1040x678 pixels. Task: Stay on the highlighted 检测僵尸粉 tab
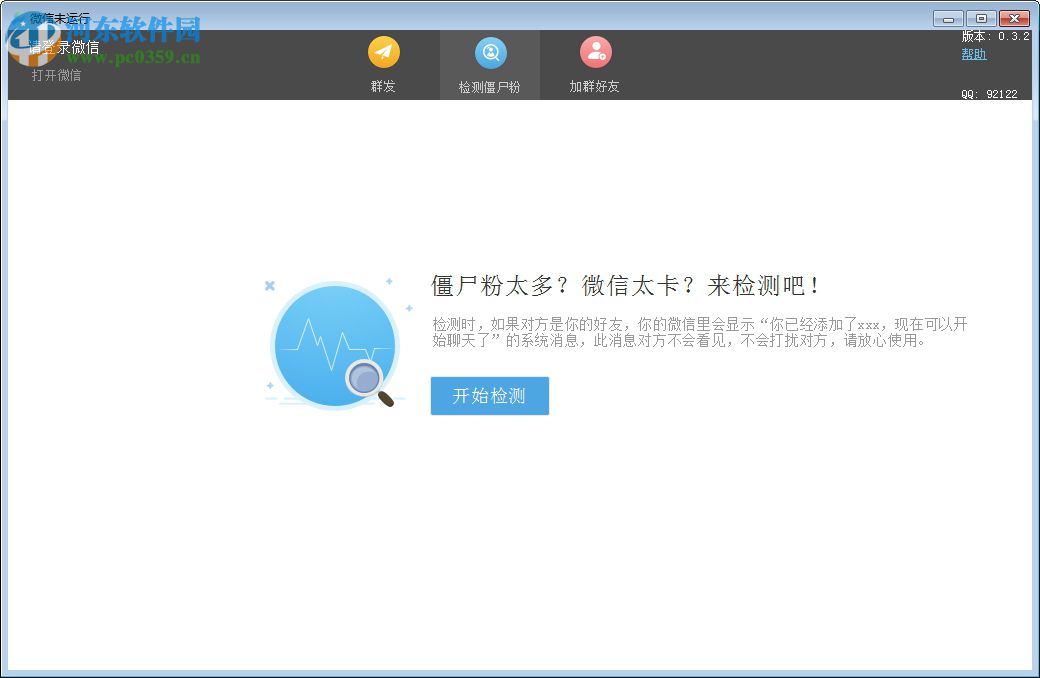[x=490, y=64]
